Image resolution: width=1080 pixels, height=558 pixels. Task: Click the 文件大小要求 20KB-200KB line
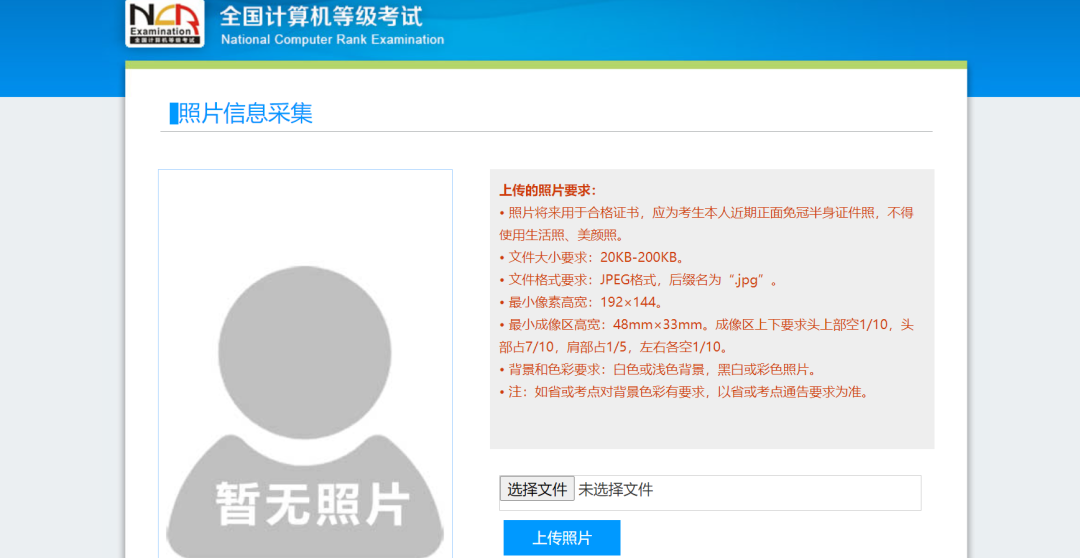coord(593,258)
